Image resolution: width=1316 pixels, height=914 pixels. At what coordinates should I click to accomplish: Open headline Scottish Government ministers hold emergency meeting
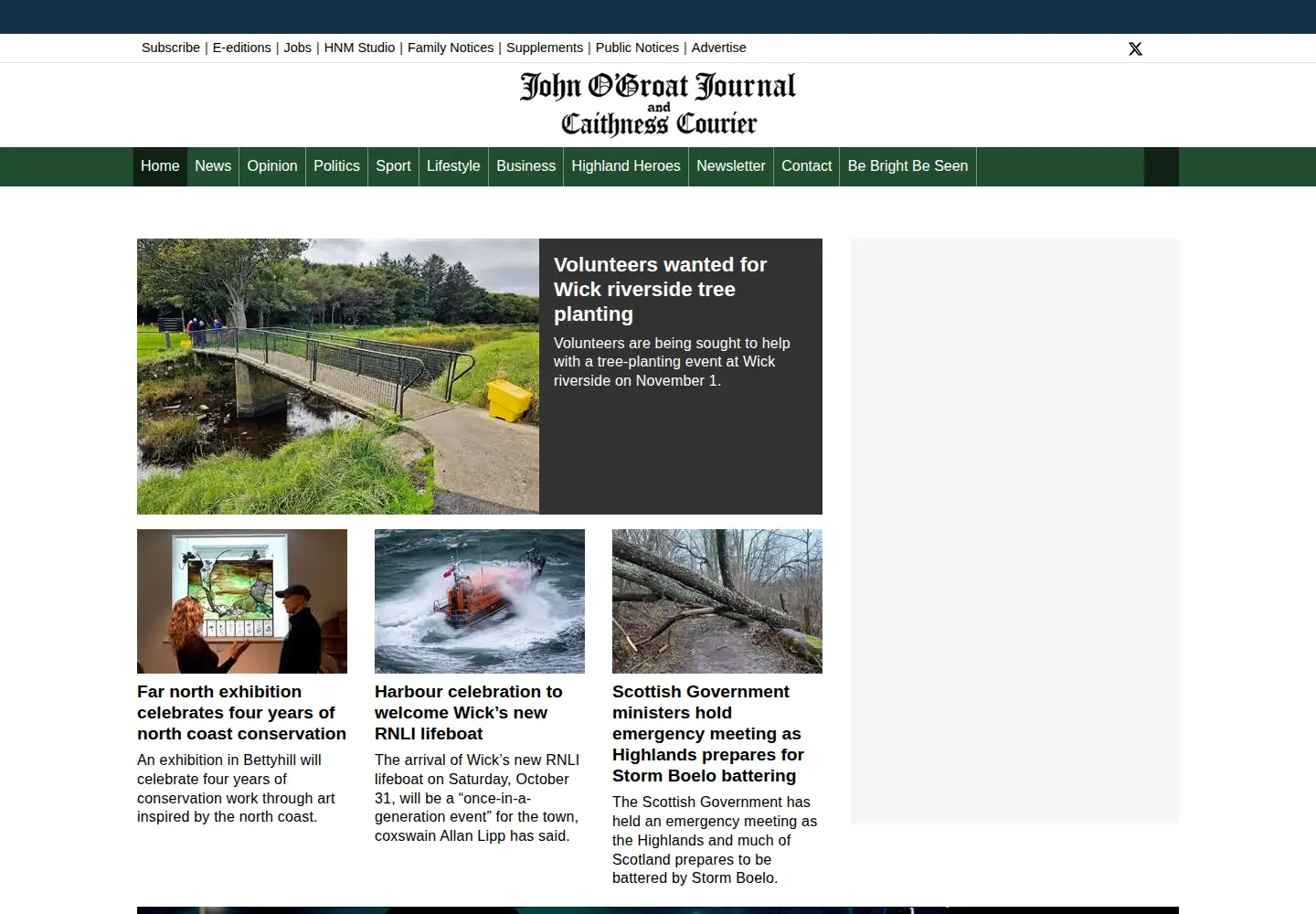tap(708, 734)
